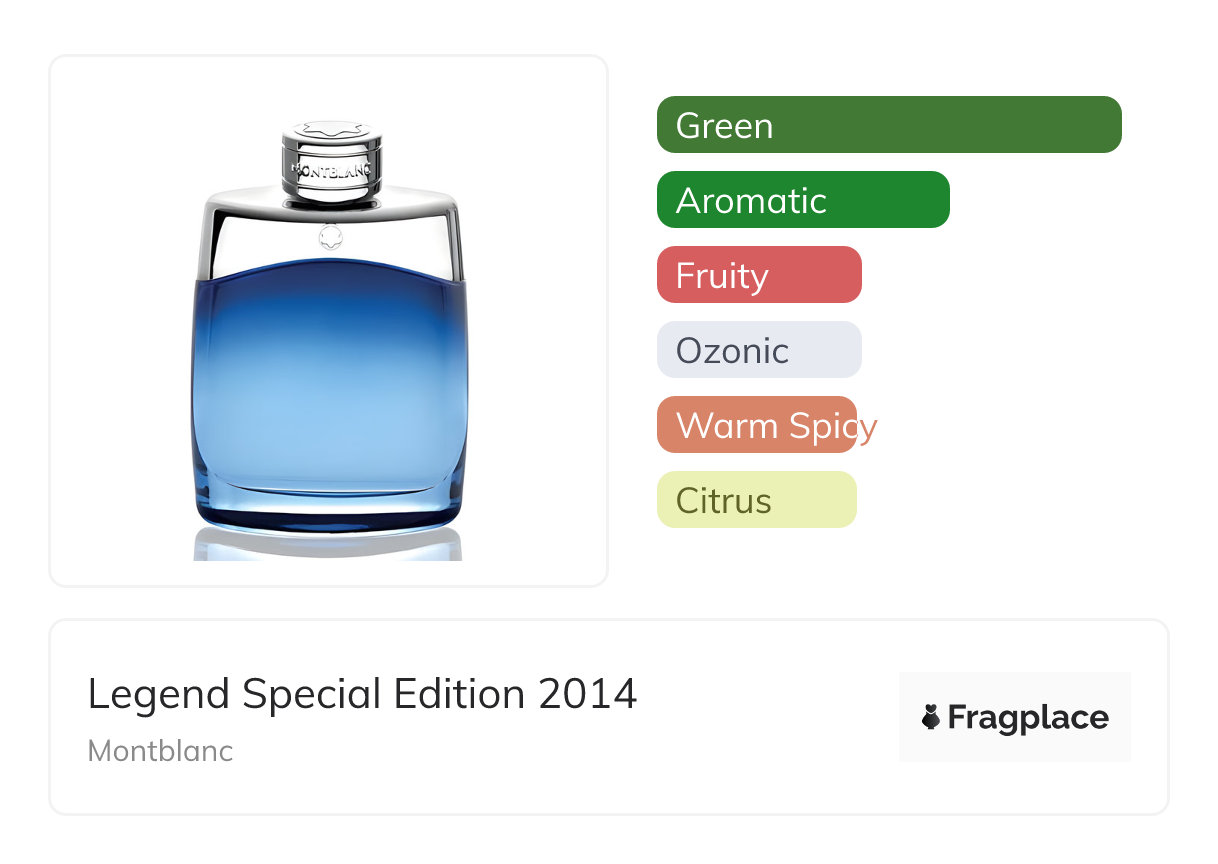Select the Aromatic accord bar

pos(802,200)
